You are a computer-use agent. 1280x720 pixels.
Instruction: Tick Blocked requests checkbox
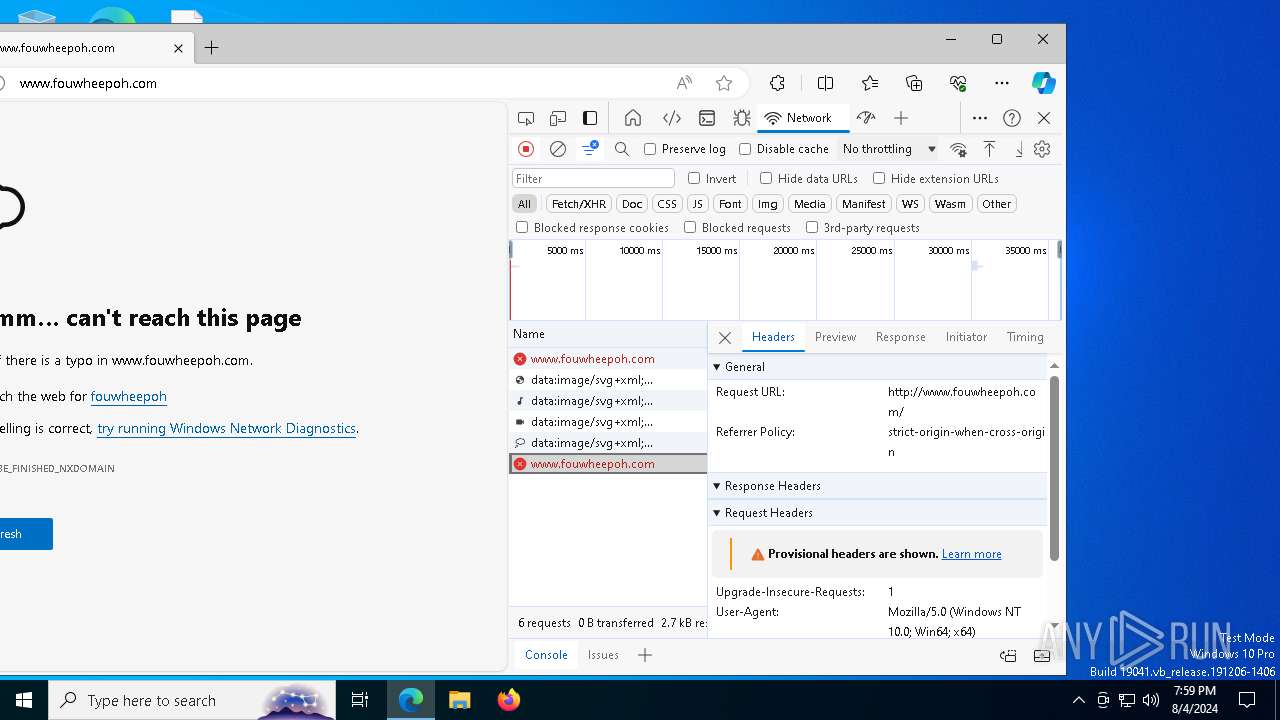click(690, 227)
